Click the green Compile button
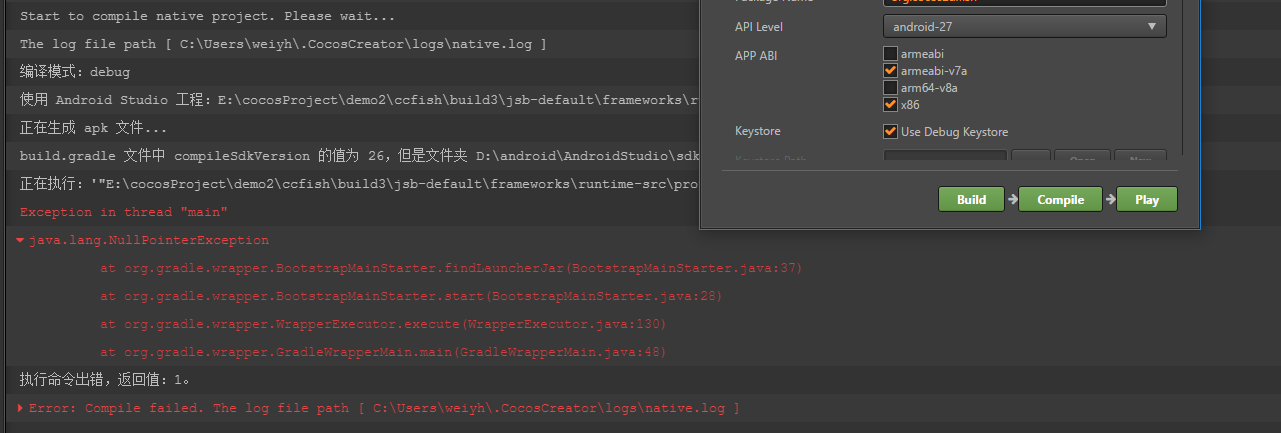The image size is (1281, 433). point(1060,199)
